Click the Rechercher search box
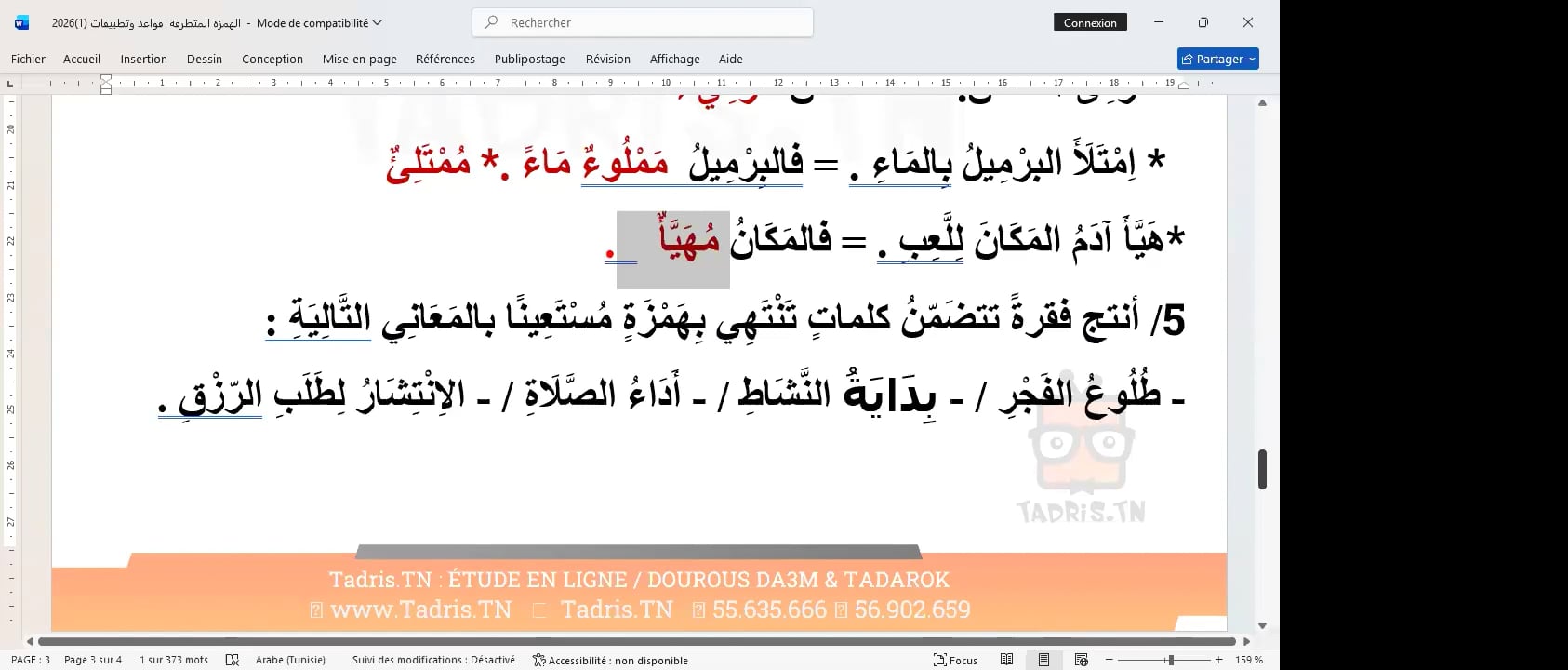The width and height of the screenshot is (1568, 670). click(x=643, y=22)
